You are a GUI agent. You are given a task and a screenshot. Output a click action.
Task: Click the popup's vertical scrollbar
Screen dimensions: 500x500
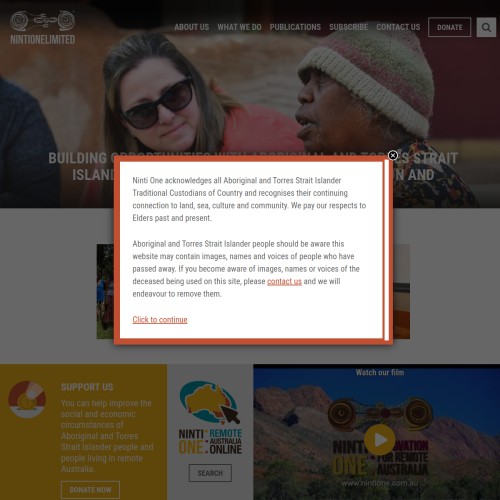386,250
